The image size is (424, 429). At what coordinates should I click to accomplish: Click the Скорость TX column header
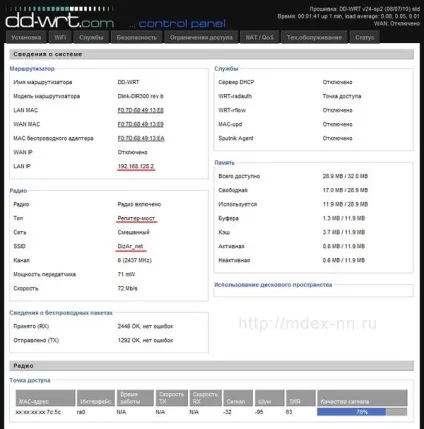[172, 398]
